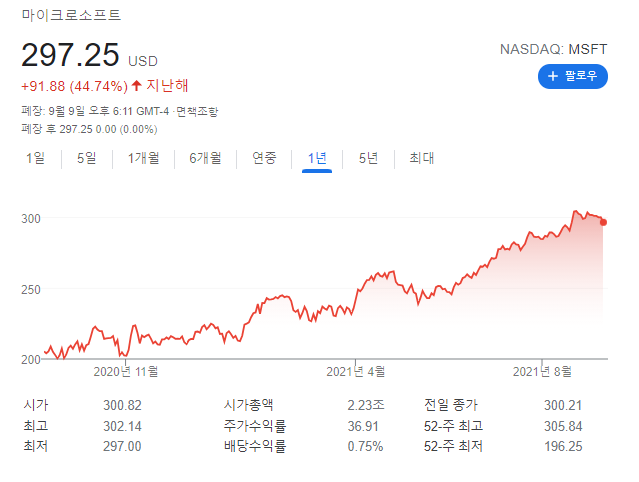Image resolution: width=639 pixels, height=482 pixels.
Task: Click the USD currency label
Action: (x=143, y=61)
